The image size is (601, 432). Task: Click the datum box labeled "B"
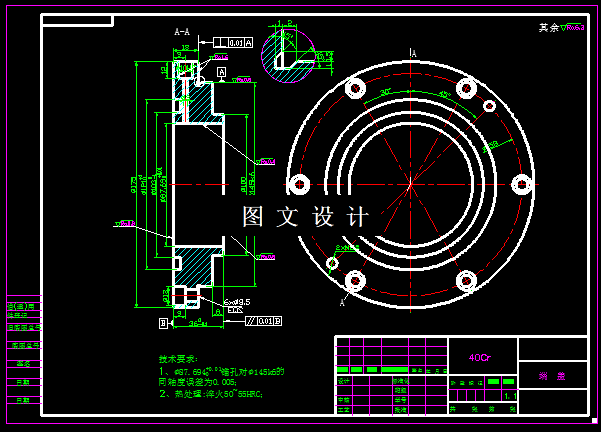pos(163,324)
